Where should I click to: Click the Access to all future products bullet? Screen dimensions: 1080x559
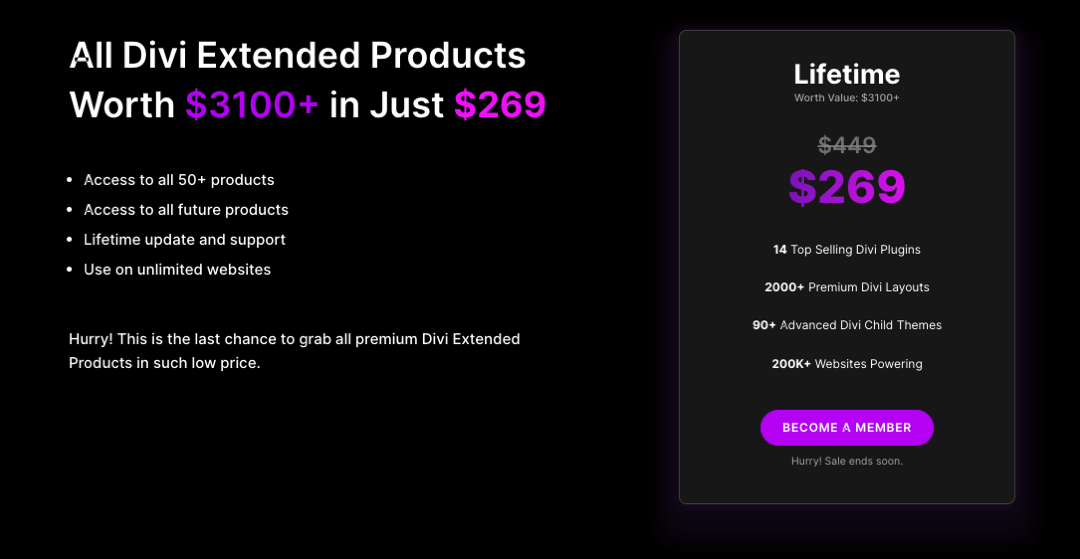coord(186,209)
